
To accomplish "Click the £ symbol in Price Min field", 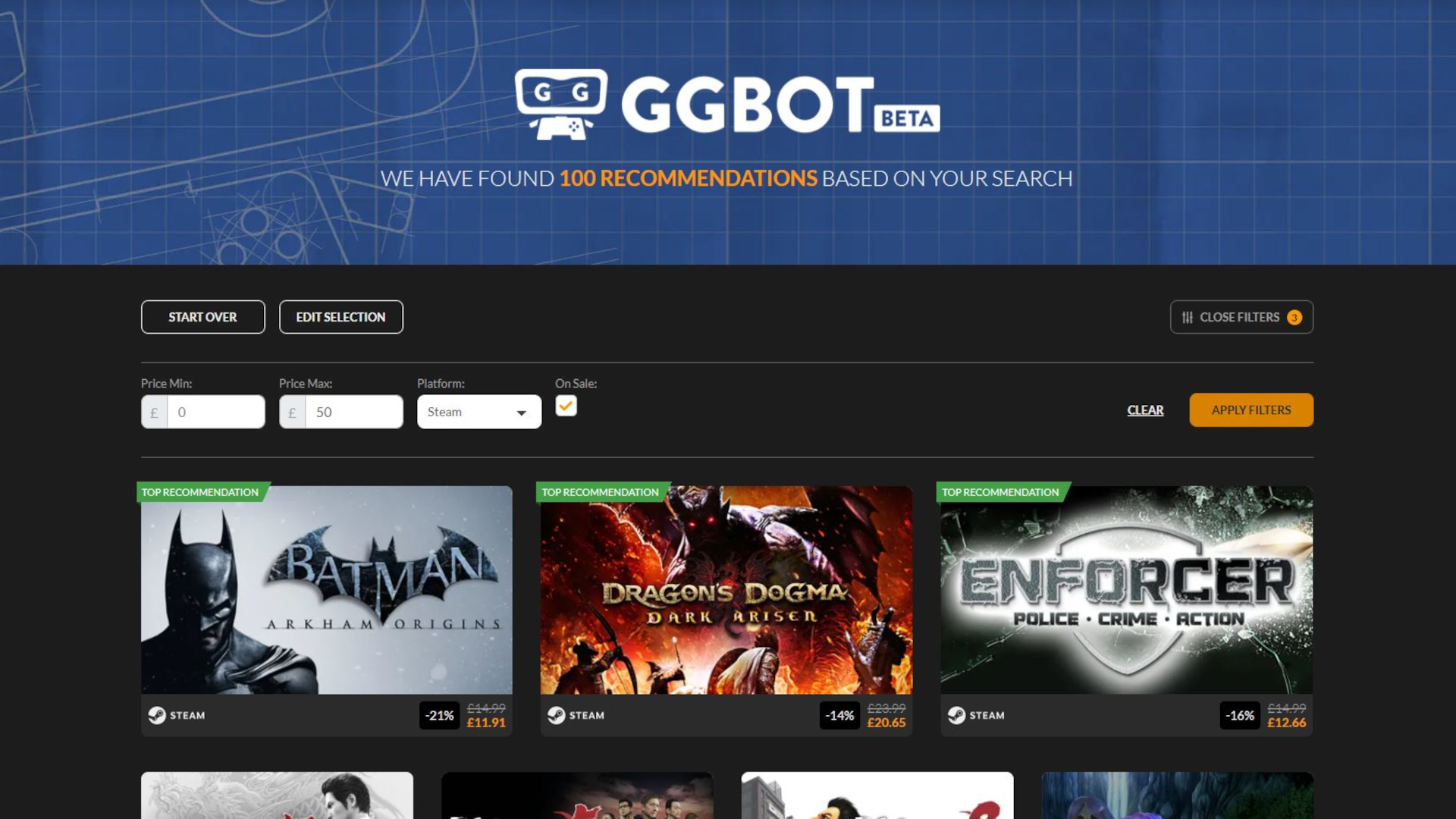I will coord(154,412).
